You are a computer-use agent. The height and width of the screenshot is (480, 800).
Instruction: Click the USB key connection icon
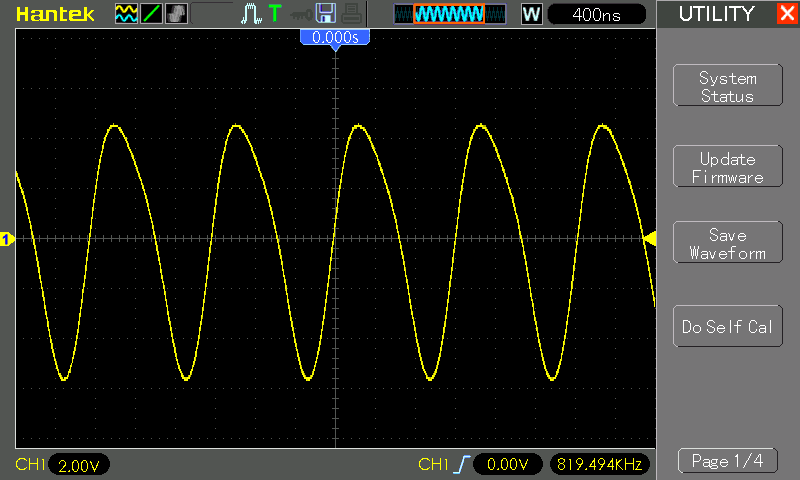click(299, 14)
